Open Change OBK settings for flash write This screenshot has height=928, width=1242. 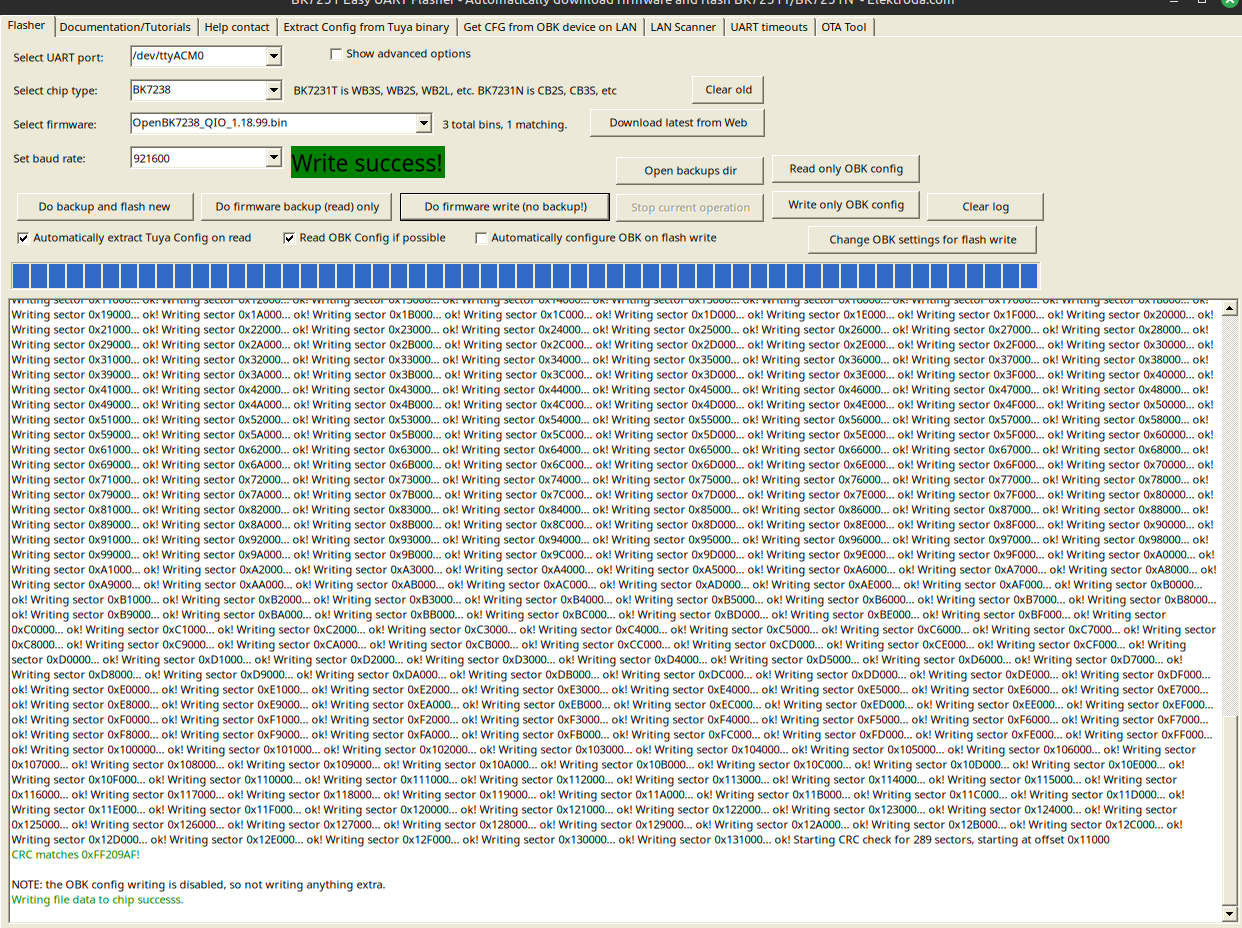click(x=922, y=240)
